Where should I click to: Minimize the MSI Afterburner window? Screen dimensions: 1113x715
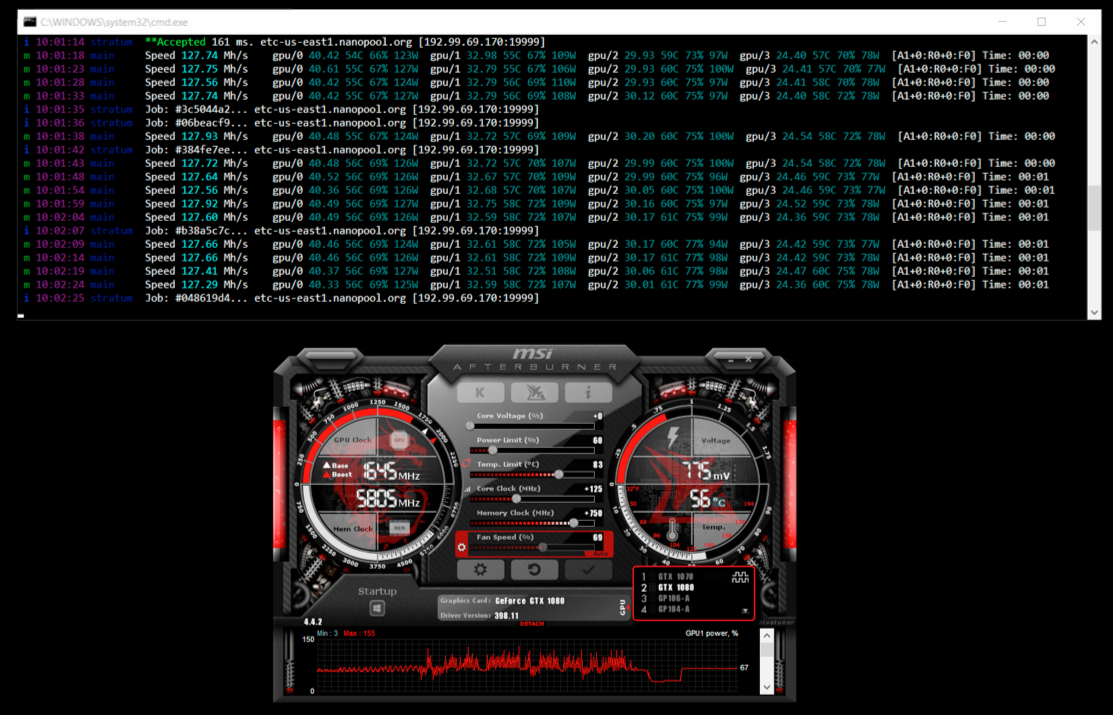coord(730,361)
